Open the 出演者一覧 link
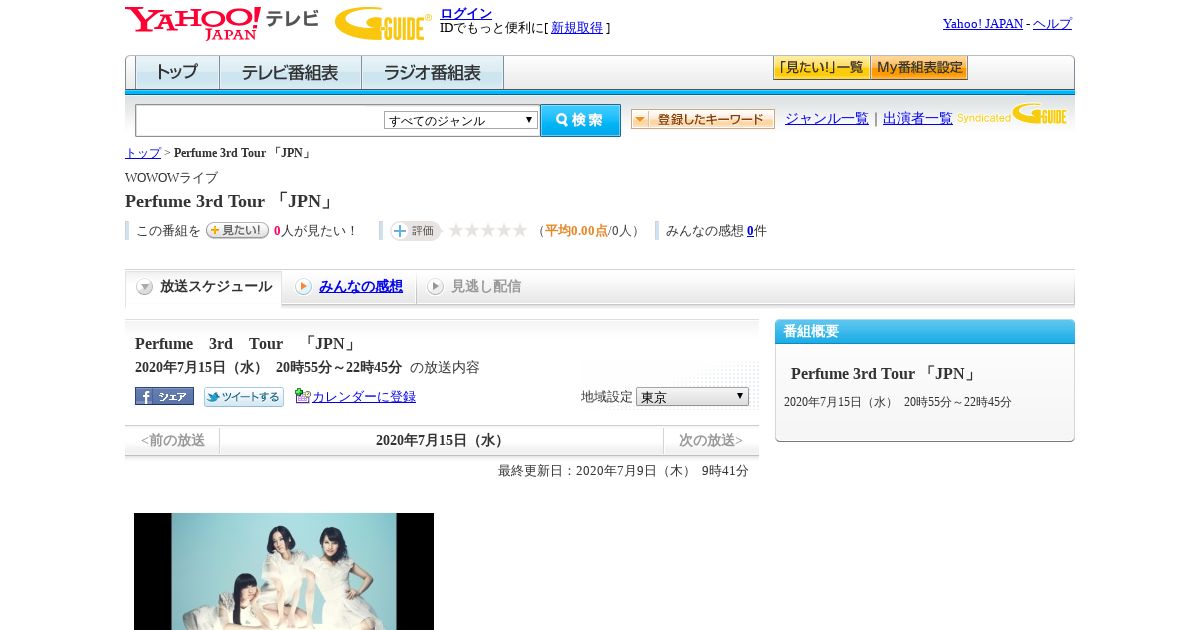The width and height of the screenshot is (1200, 630). click(x=918, y=118)
